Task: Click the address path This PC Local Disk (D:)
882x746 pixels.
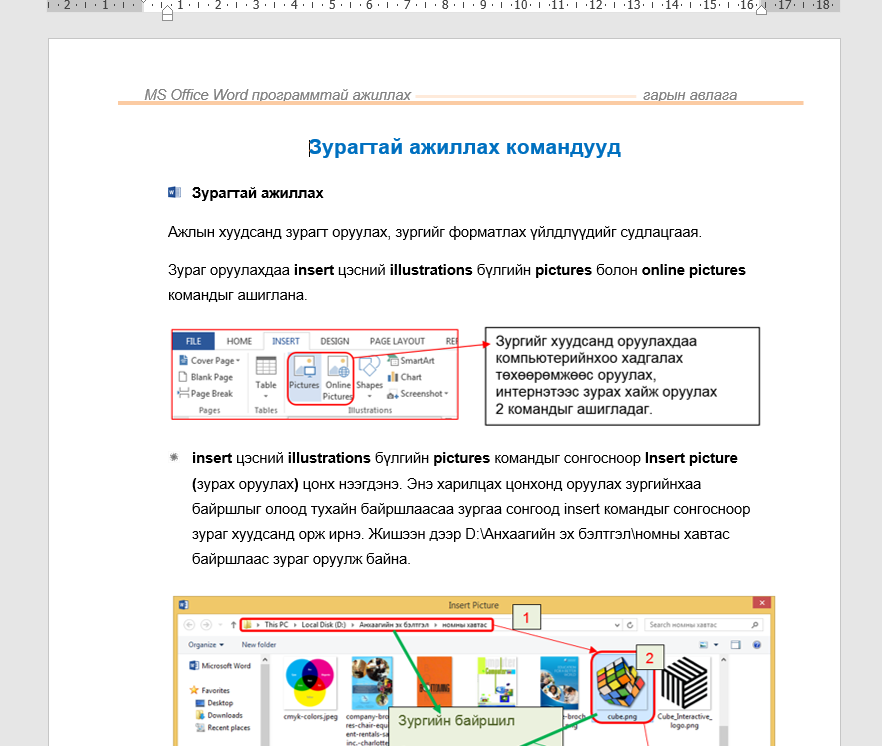Action: [305, 624]
